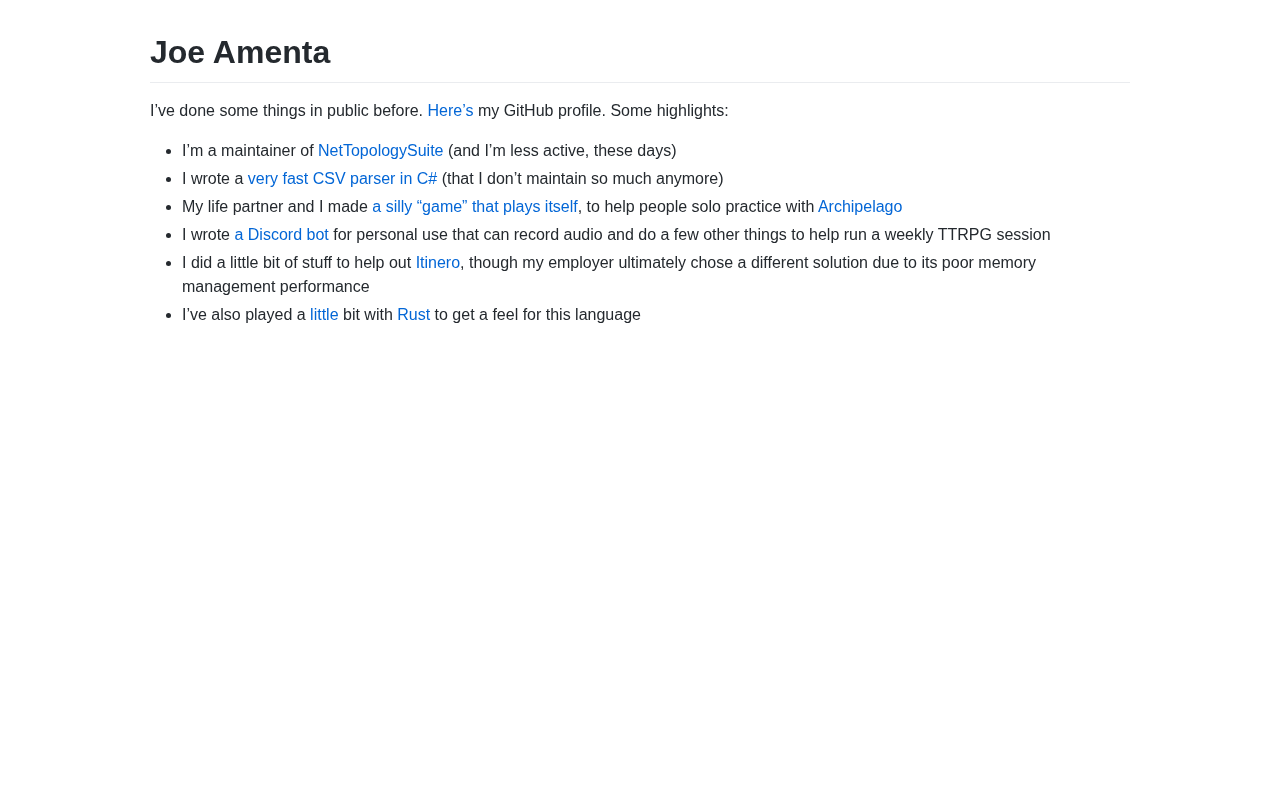Open the Rust link
The width and height of the screenshot is (1280, 800).
pos(413,315)
